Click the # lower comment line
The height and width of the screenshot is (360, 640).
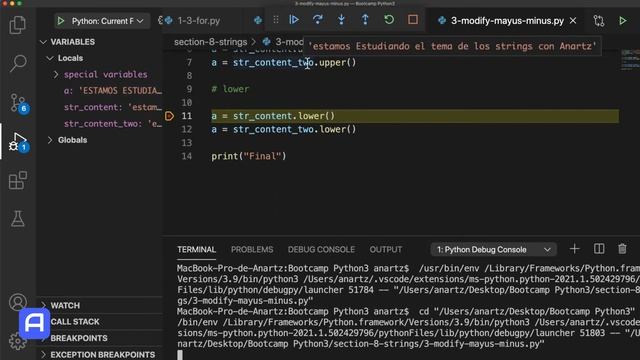[230, 89]
